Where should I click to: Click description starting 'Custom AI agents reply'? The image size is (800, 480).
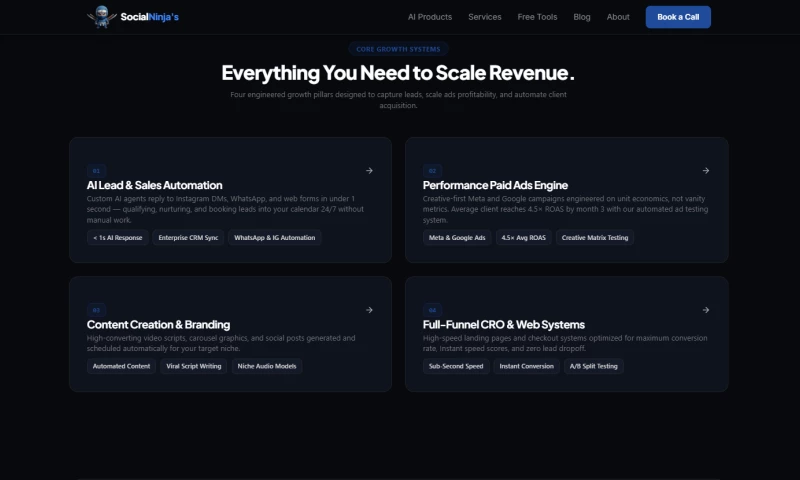pyautogui.click(x=225, y=209)
